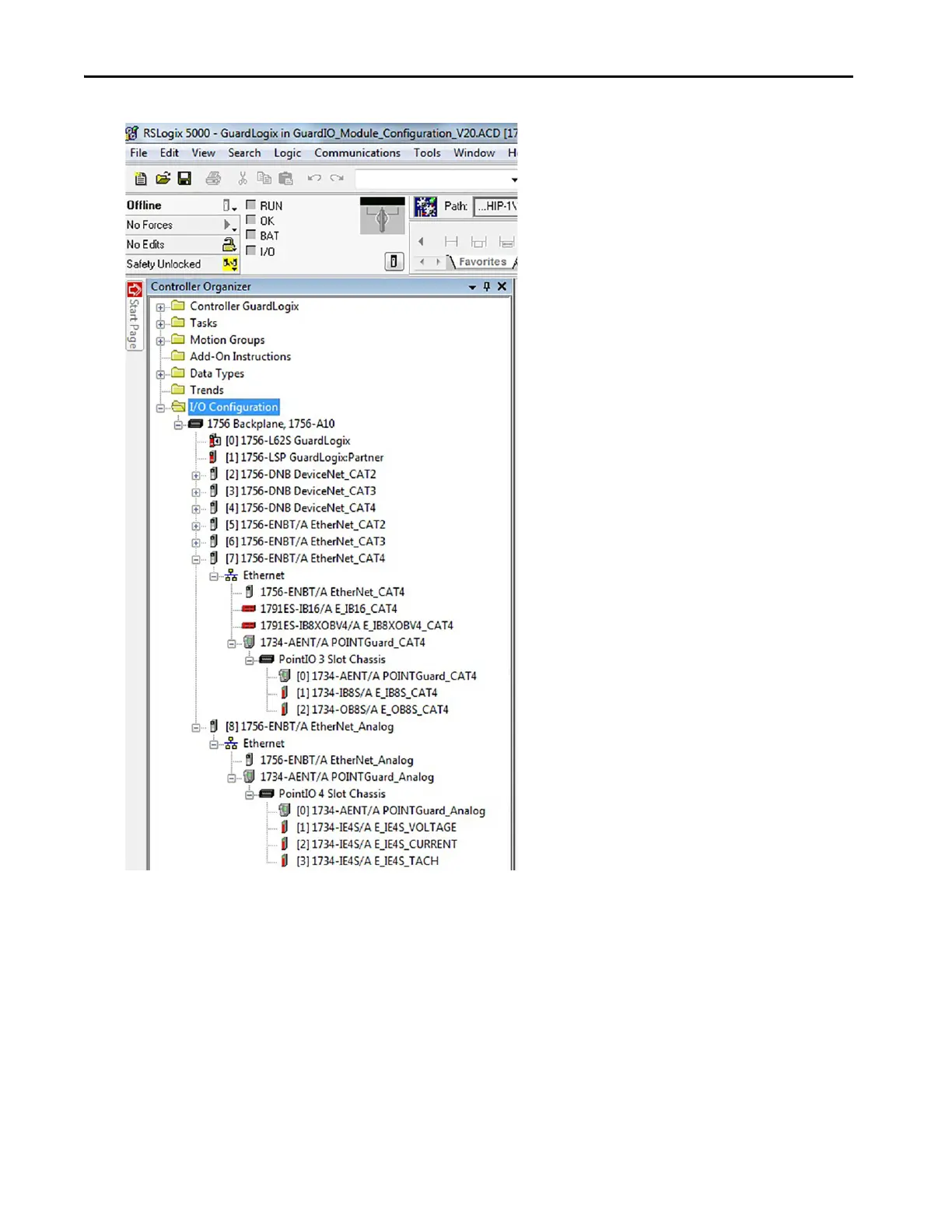
Task: Click the Cut scissors icon
Action: tap(243, 179)
